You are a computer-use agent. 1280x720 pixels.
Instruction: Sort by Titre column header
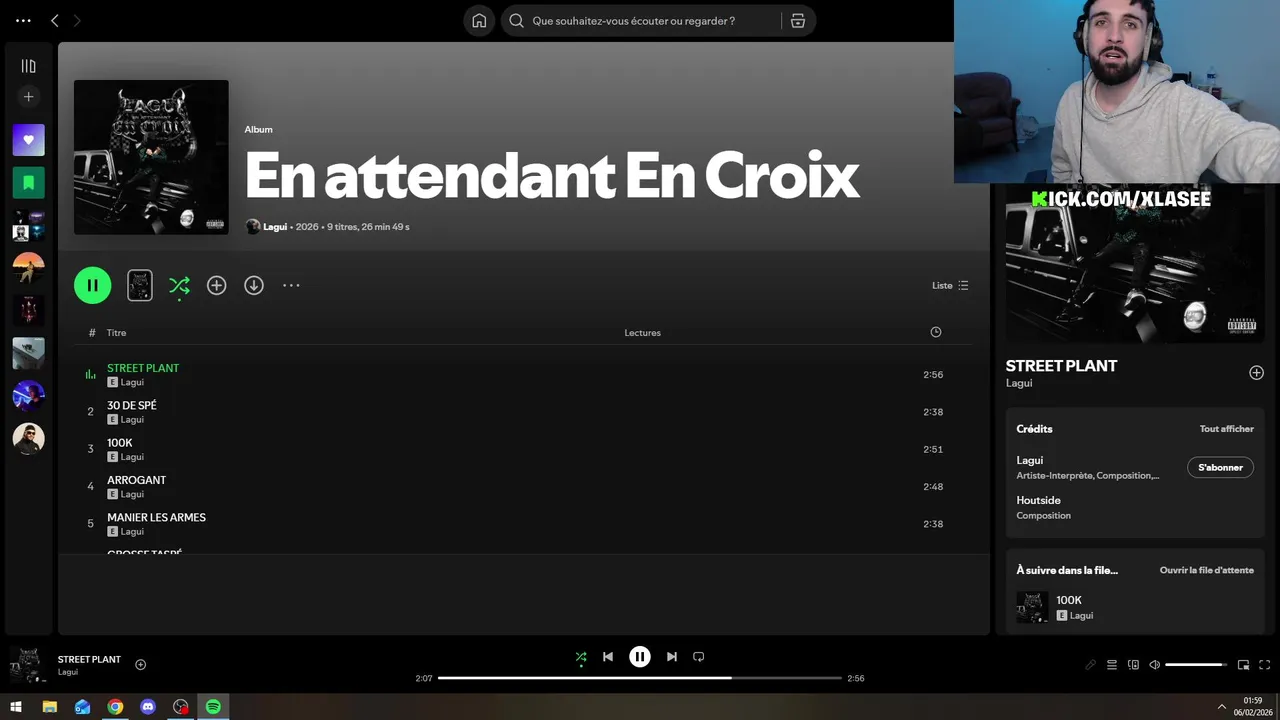point(117,332)
